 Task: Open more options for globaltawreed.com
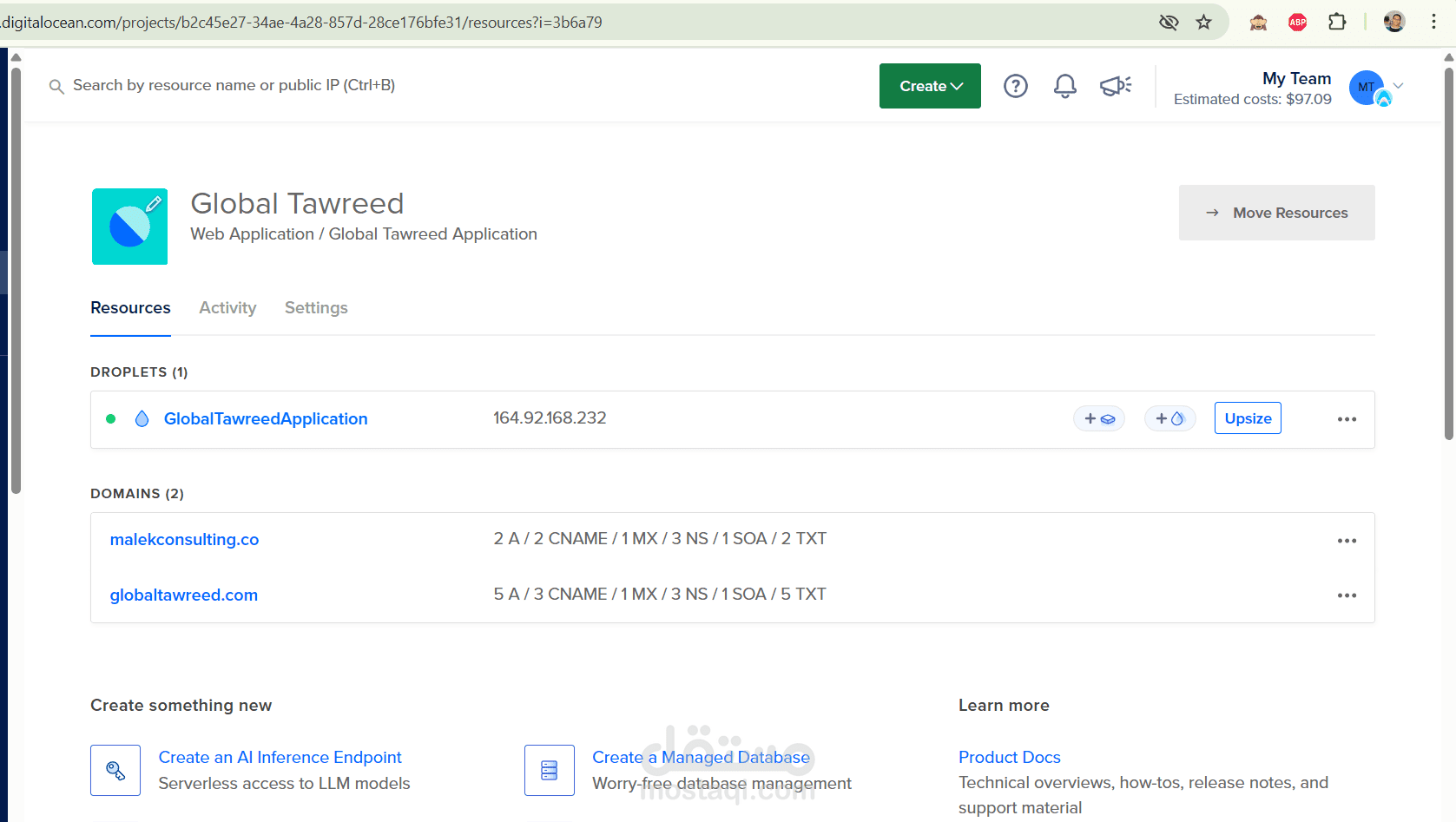pos(1347,595)
